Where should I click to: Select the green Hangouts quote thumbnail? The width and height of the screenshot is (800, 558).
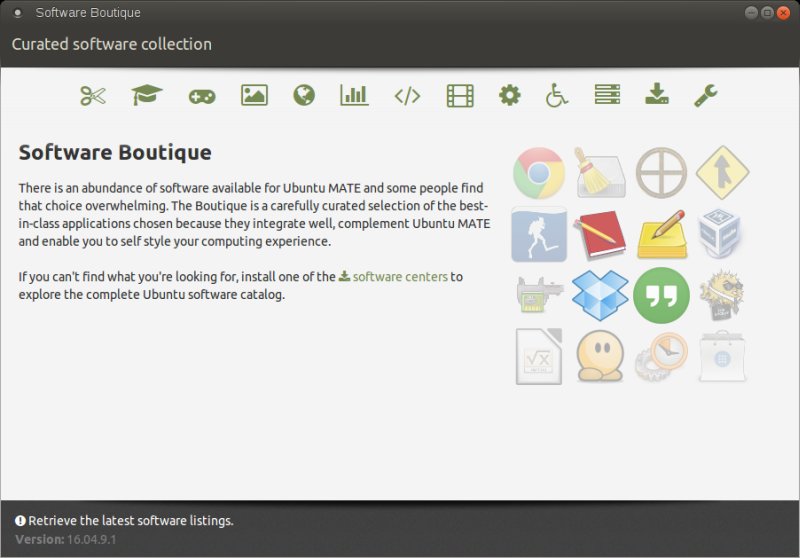point(661,295)
